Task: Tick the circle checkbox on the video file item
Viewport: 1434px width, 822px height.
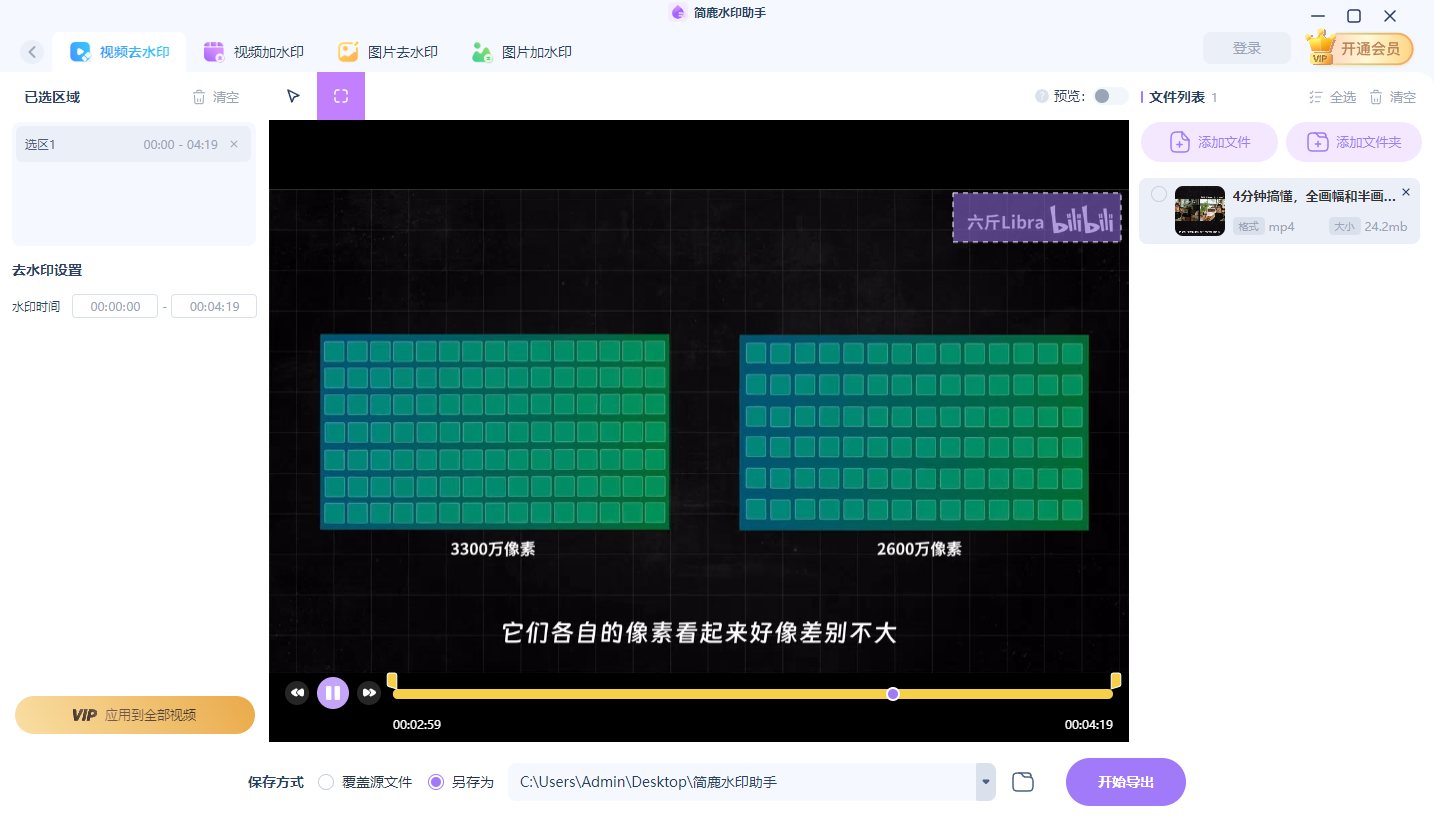Action: (x=1157, y=196)
